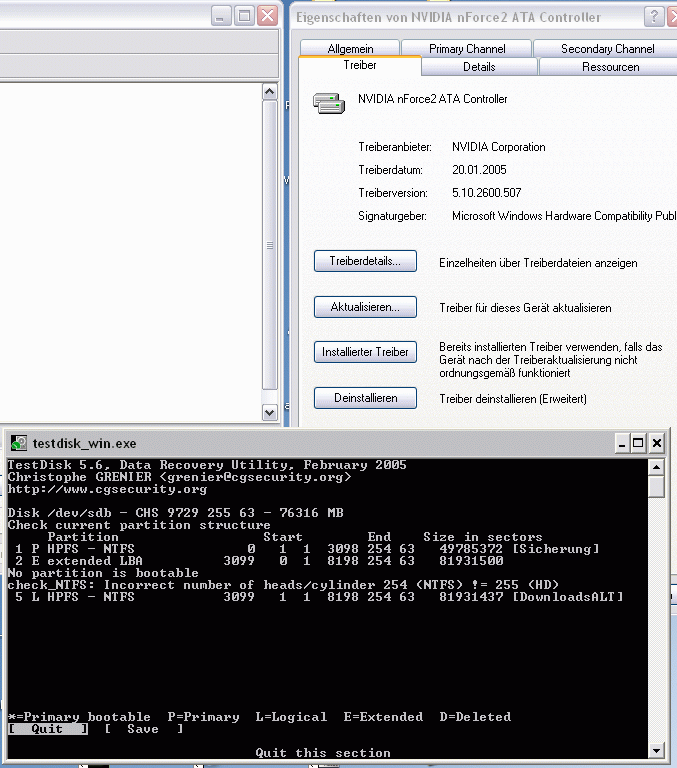Minimize the testdisk_win.exe console window
The image size is (677, 768).
(x=622, y=444)
